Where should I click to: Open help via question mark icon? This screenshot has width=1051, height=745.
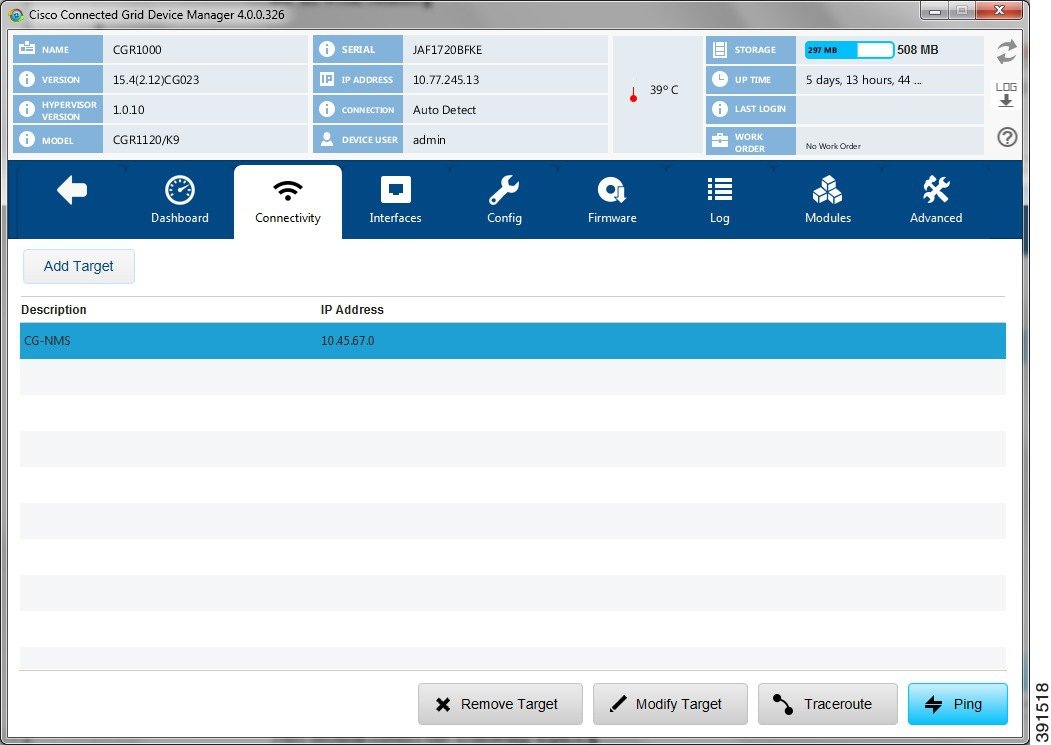tap(1007, 137)
